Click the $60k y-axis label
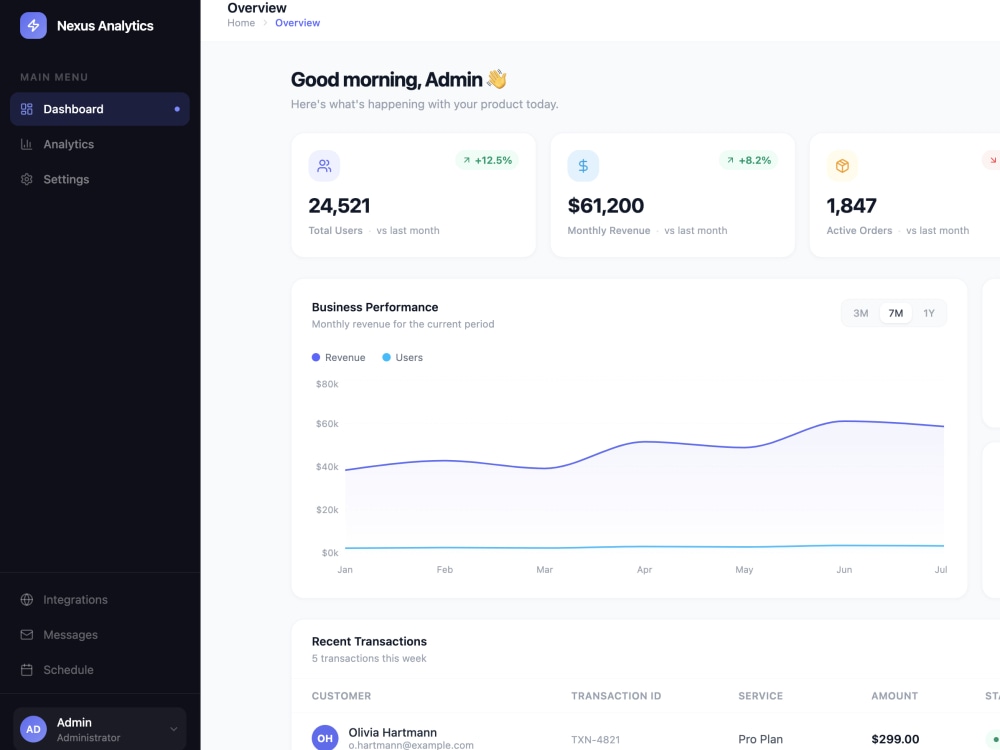1000x750 pixels. point(327,423)
